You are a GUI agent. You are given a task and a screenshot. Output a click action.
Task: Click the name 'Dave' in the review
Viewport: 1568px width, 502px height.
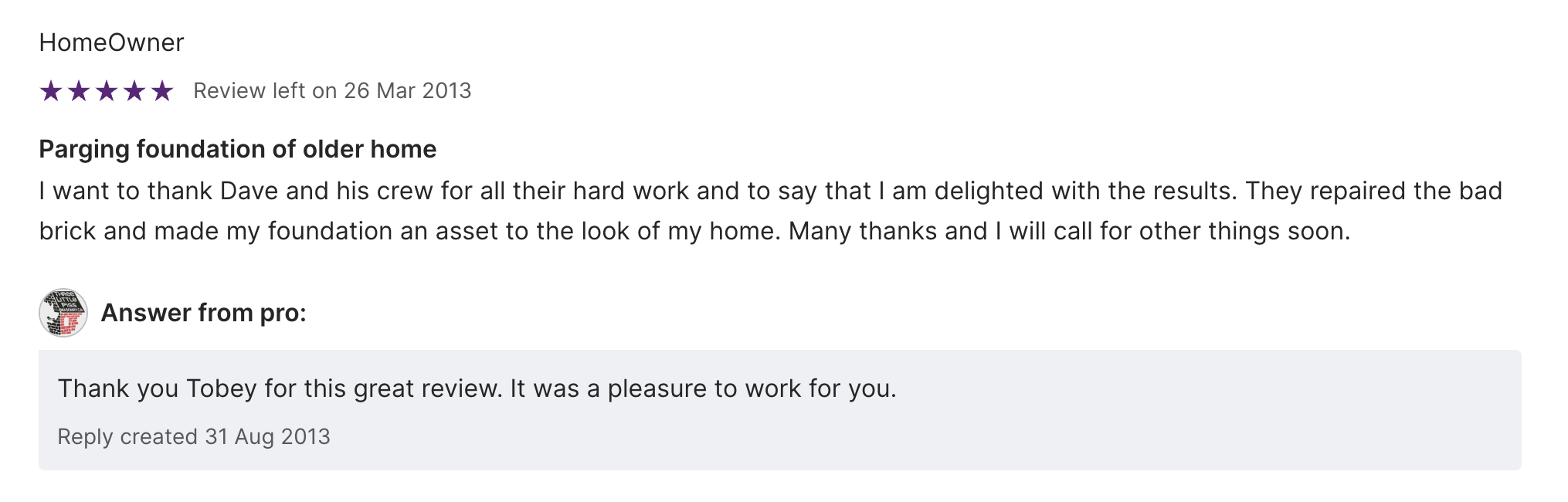click(249, 192)
